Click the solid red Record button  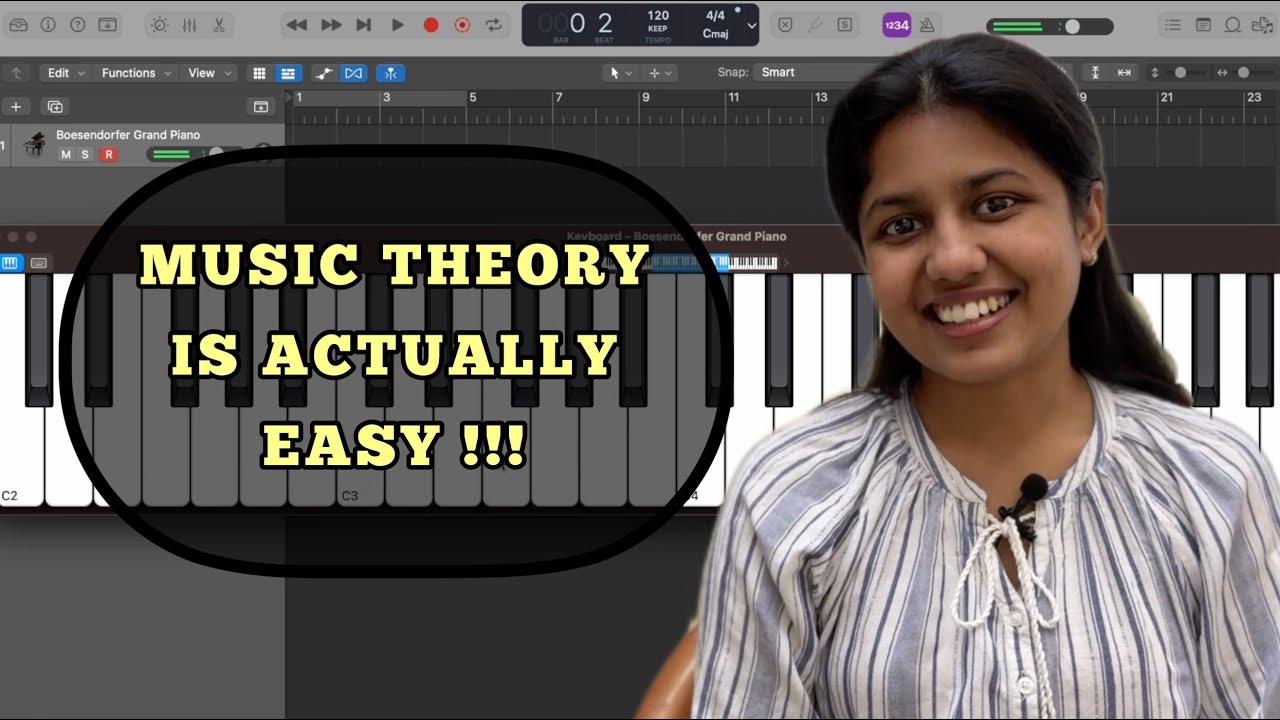coord(431,25)
